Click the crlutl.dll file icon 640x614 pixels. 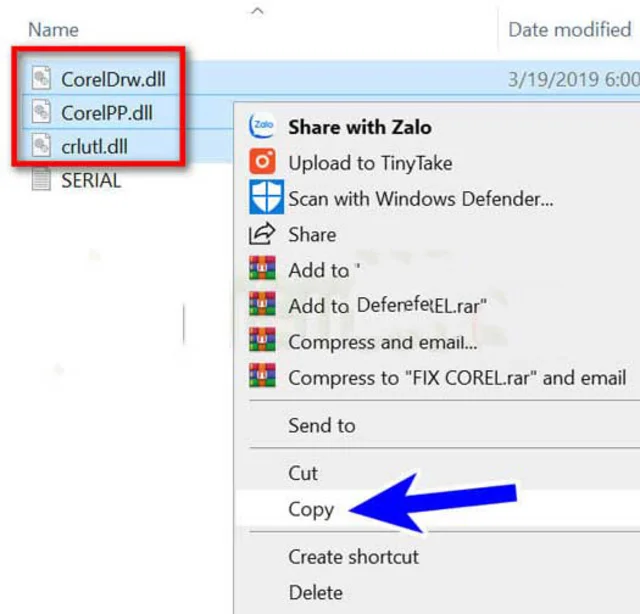42,145
